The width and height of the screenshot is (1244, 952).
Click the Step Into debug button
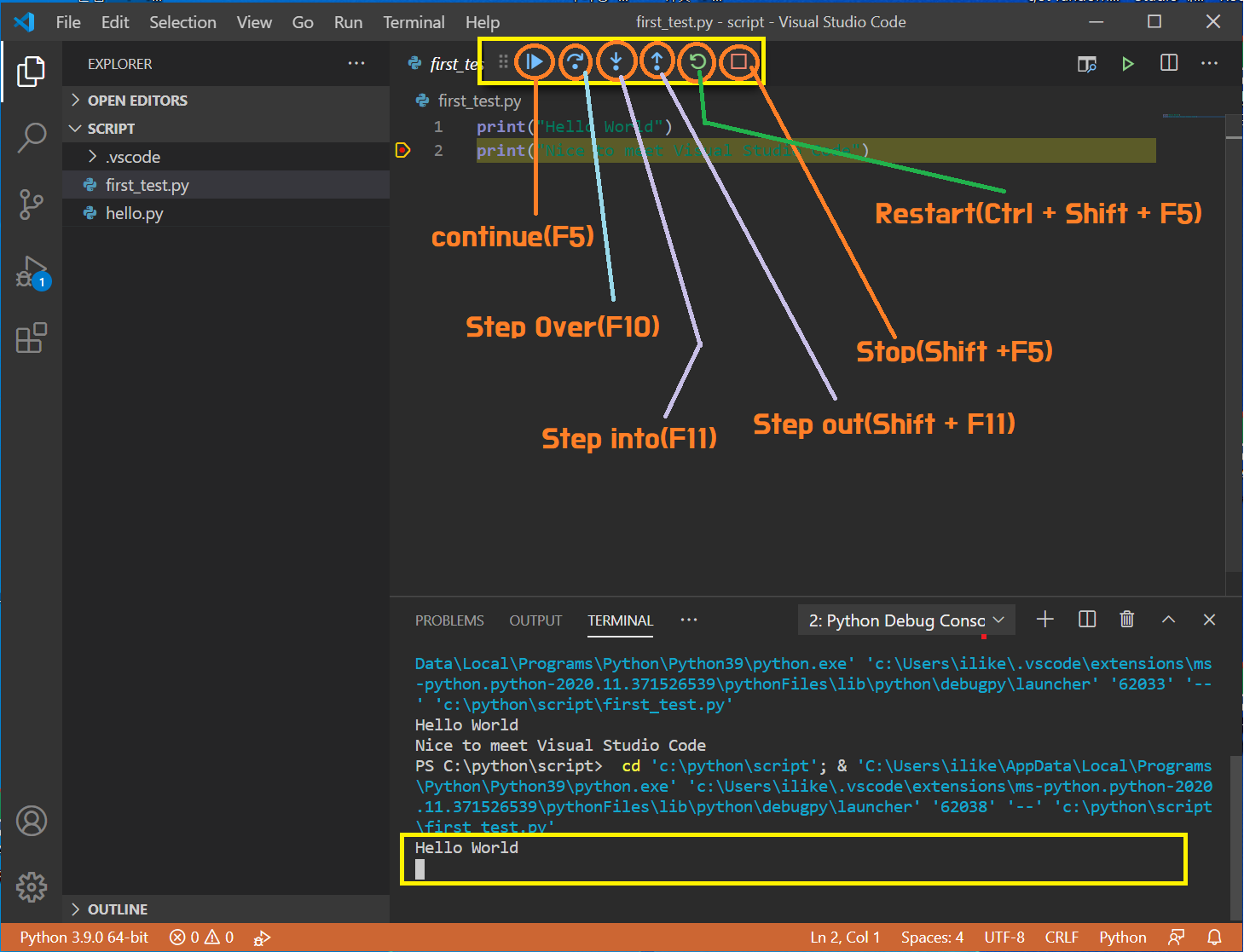tap(616, 61)
